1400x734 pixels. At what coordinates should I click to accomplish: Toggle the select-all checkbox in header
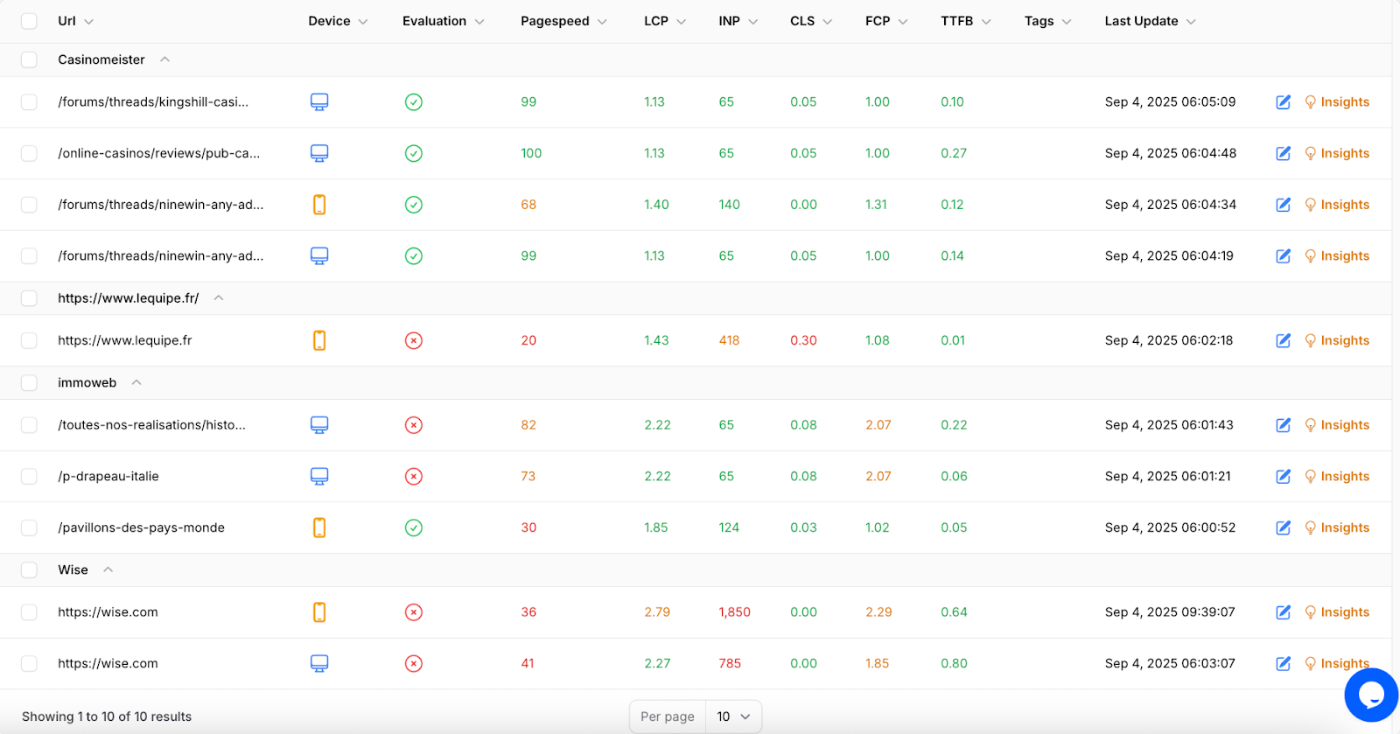(29, 21)
